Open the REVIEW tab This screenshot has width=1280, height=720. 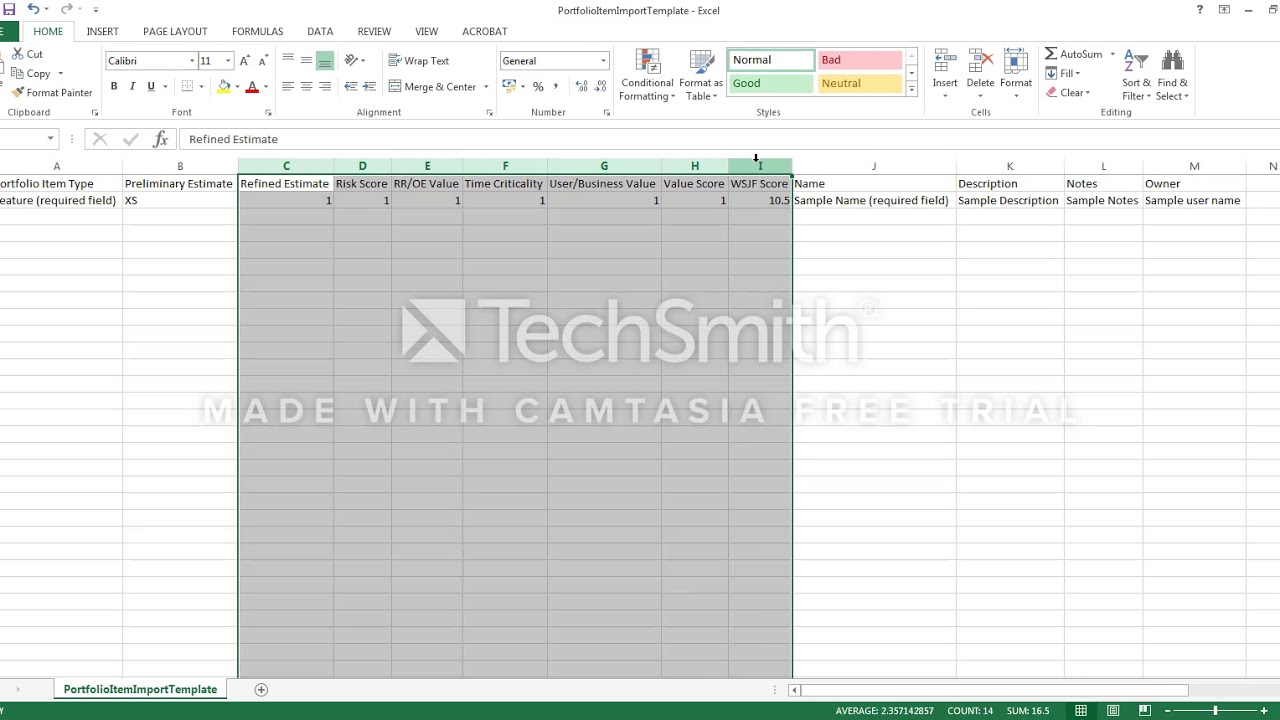coord(374,32)
